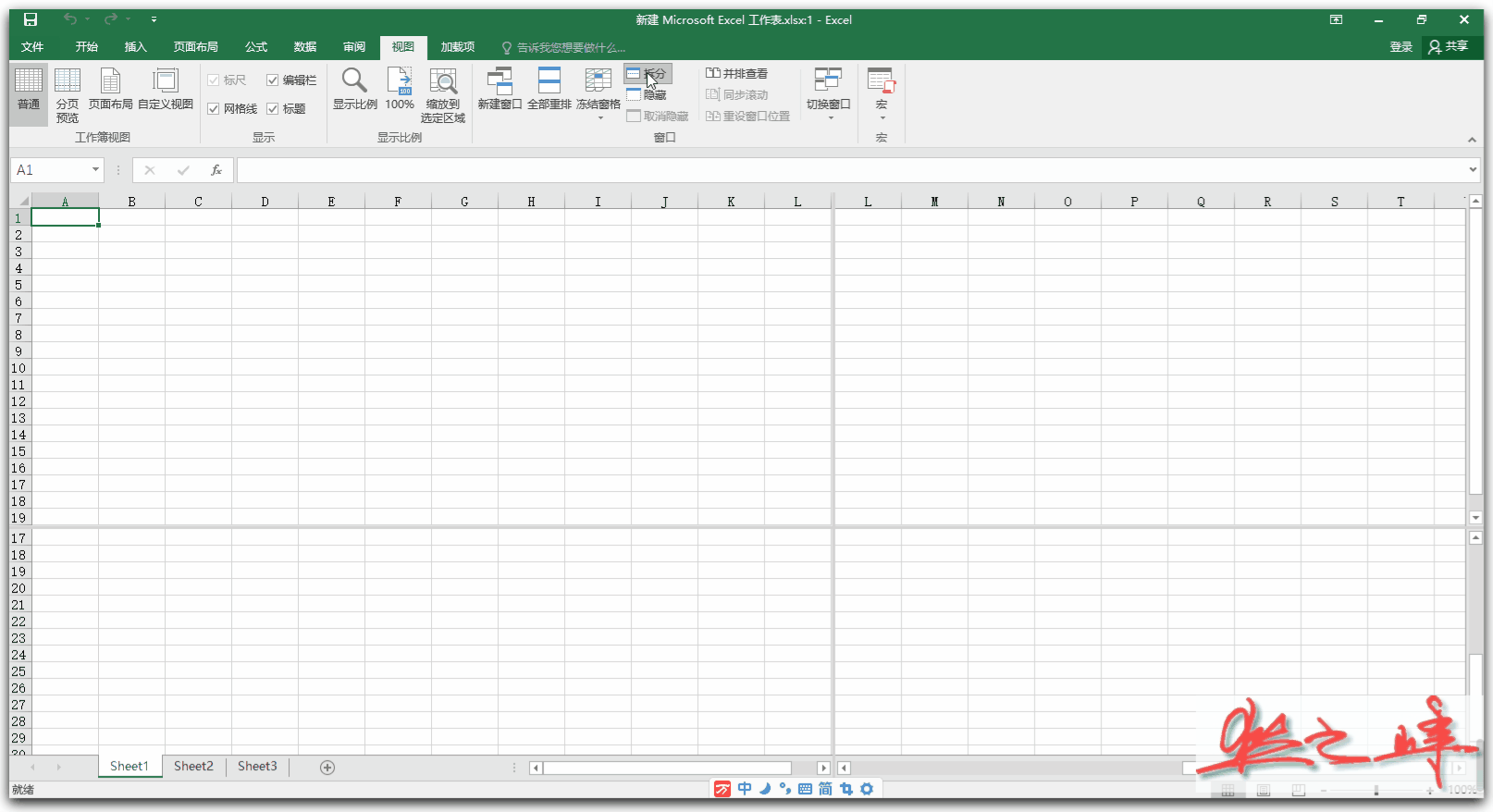Click the insert function fx icon

[216, 170]
